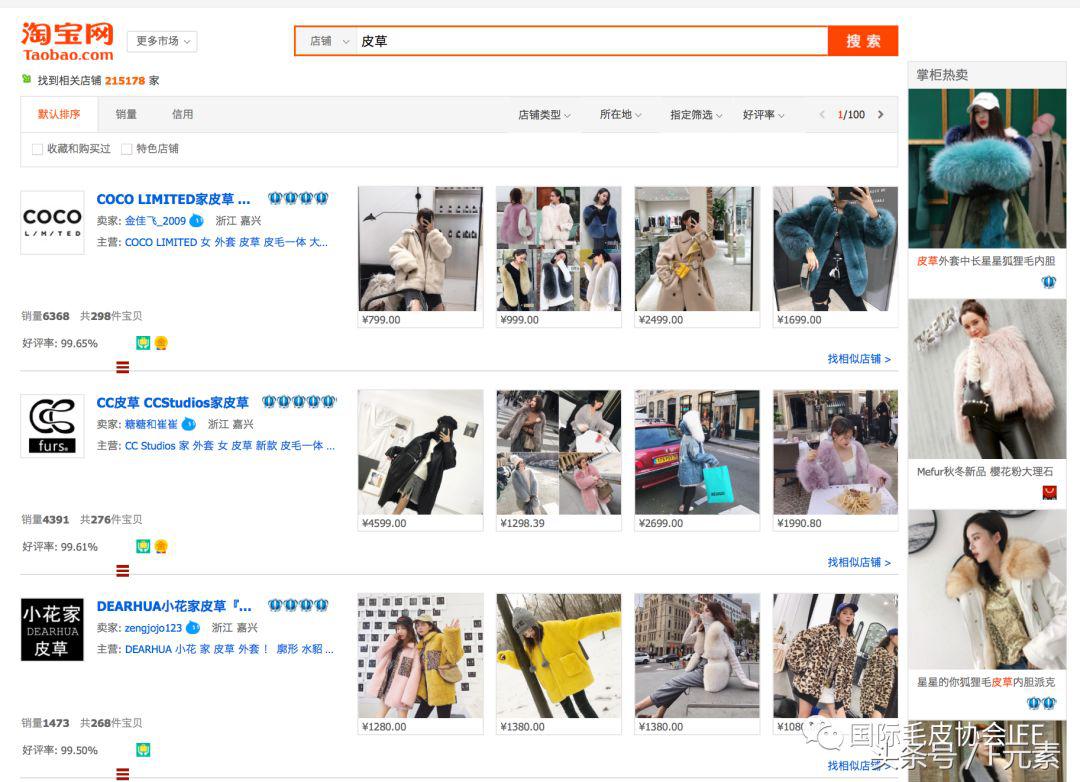Viewport: 1080px width, 782px height.
Task: Click crown badge under 皮草外套中长星星 sidebar item
Action: (1048, 282)
